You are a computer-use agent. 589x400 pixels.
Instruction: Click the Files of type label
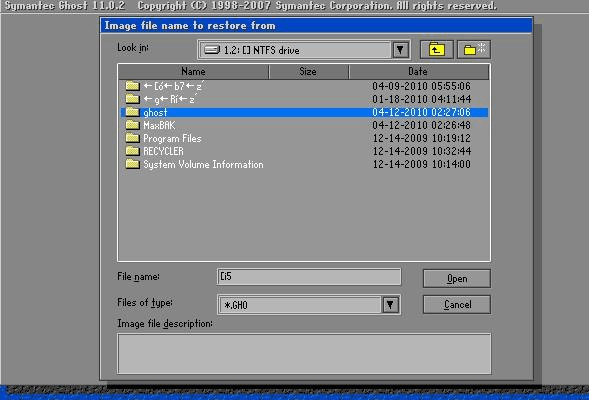tap(145, 302)
